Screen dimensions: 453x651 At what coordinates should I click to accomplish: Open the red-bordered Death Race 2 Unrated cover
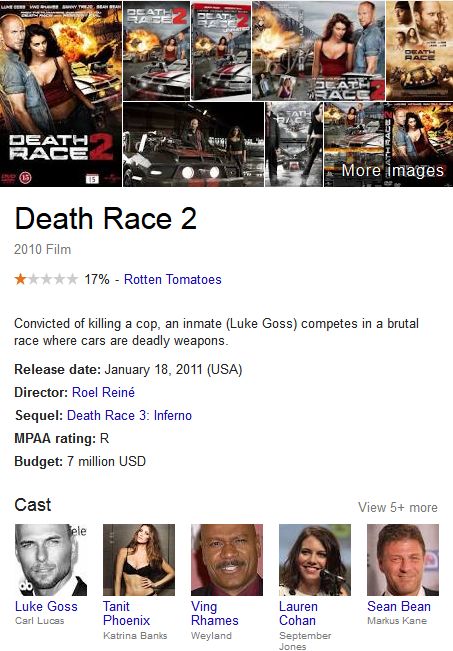click(221, 51)
